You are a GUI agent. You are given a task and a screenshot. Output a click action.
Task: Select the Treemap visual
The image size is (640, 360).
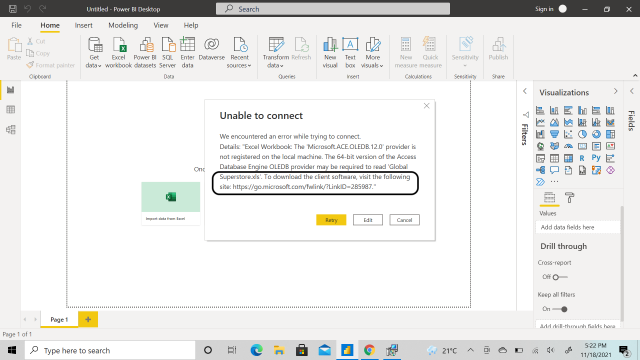(610, 134)
